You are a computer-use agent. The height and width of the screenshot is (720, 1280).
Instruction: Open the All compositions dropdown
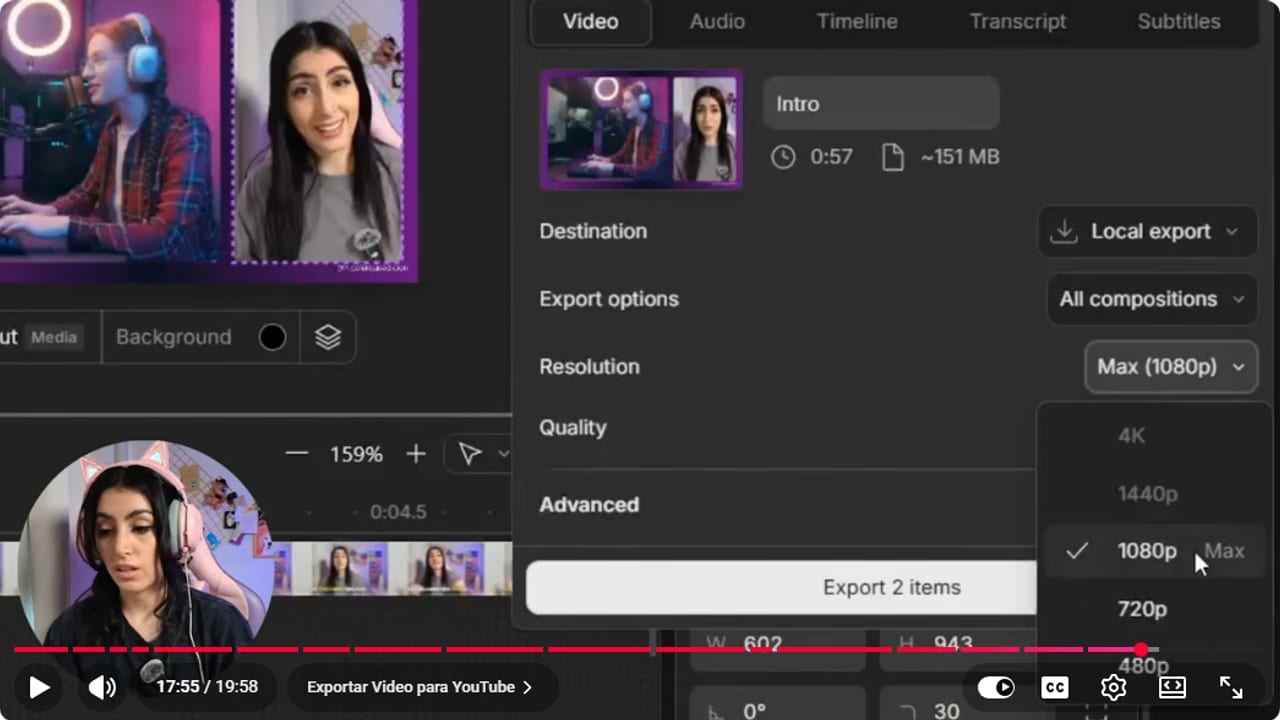point(1151,299)
